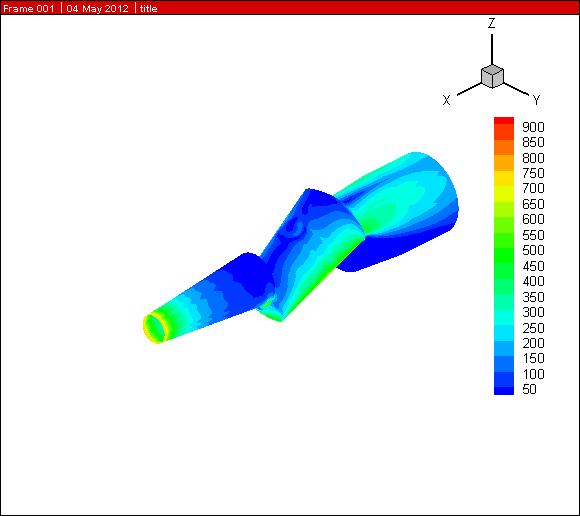Click the 3D orientation axis cube
This screenshot has width=580, height=516.
coord(492,76)
